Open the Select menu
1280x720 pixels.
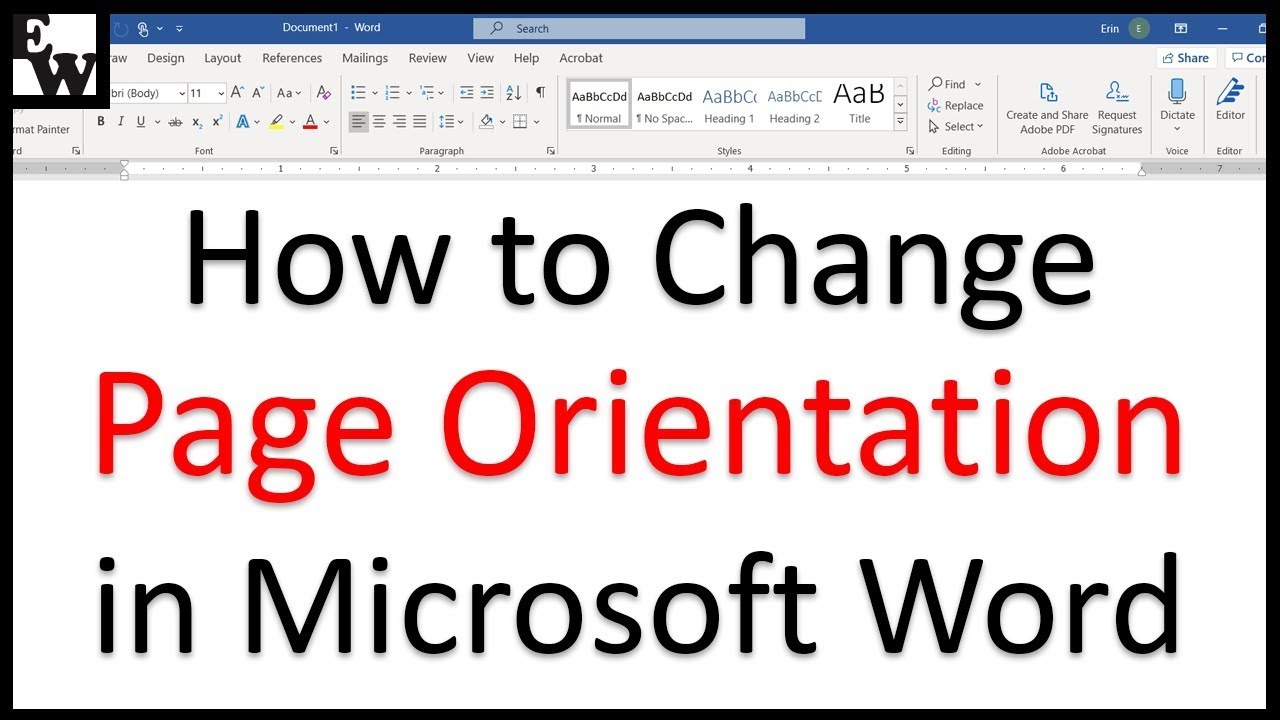coord(956,127)
